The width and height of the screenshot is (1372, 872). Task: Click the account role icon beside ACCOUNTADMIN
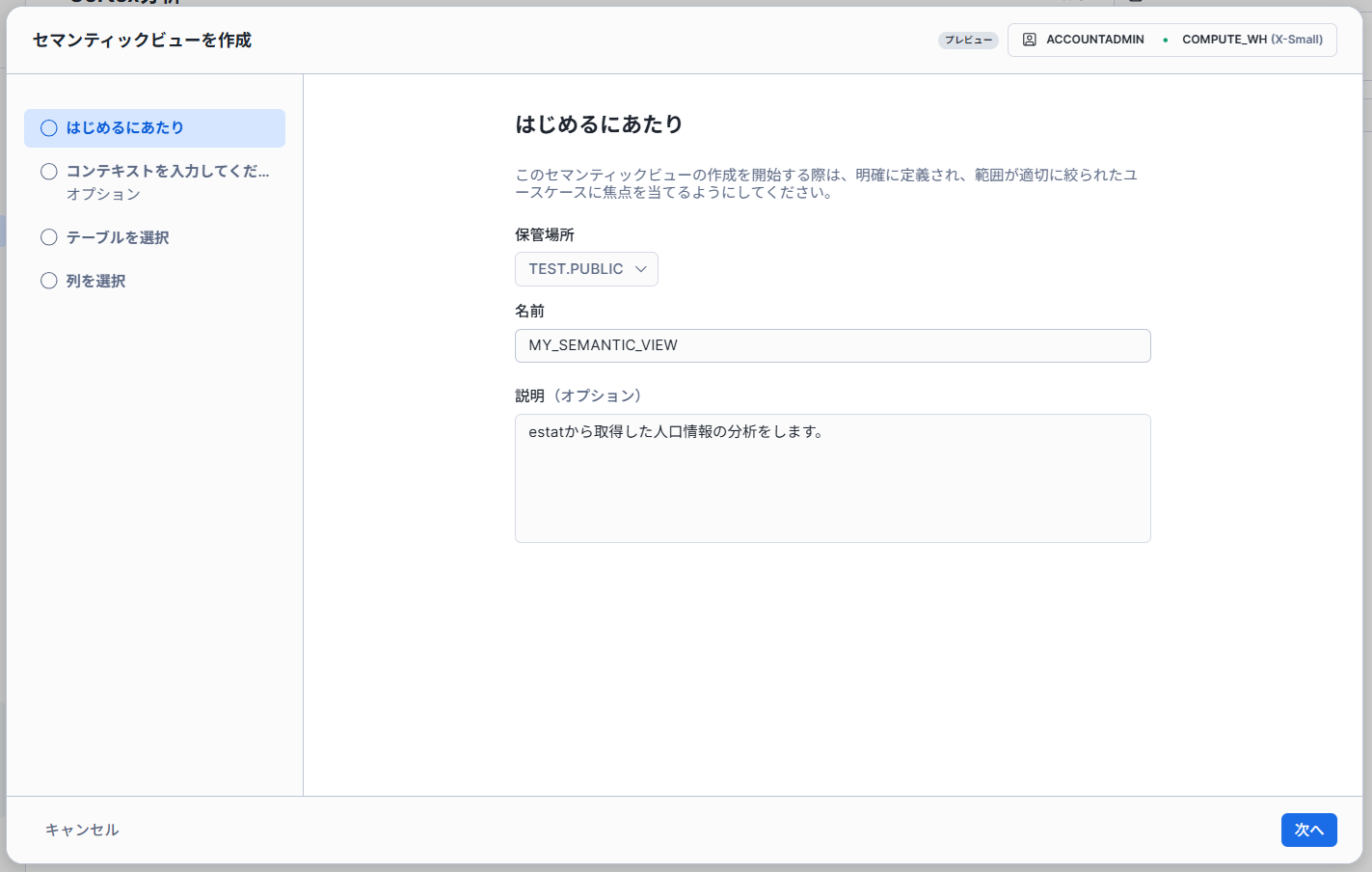pos(1029,40)
